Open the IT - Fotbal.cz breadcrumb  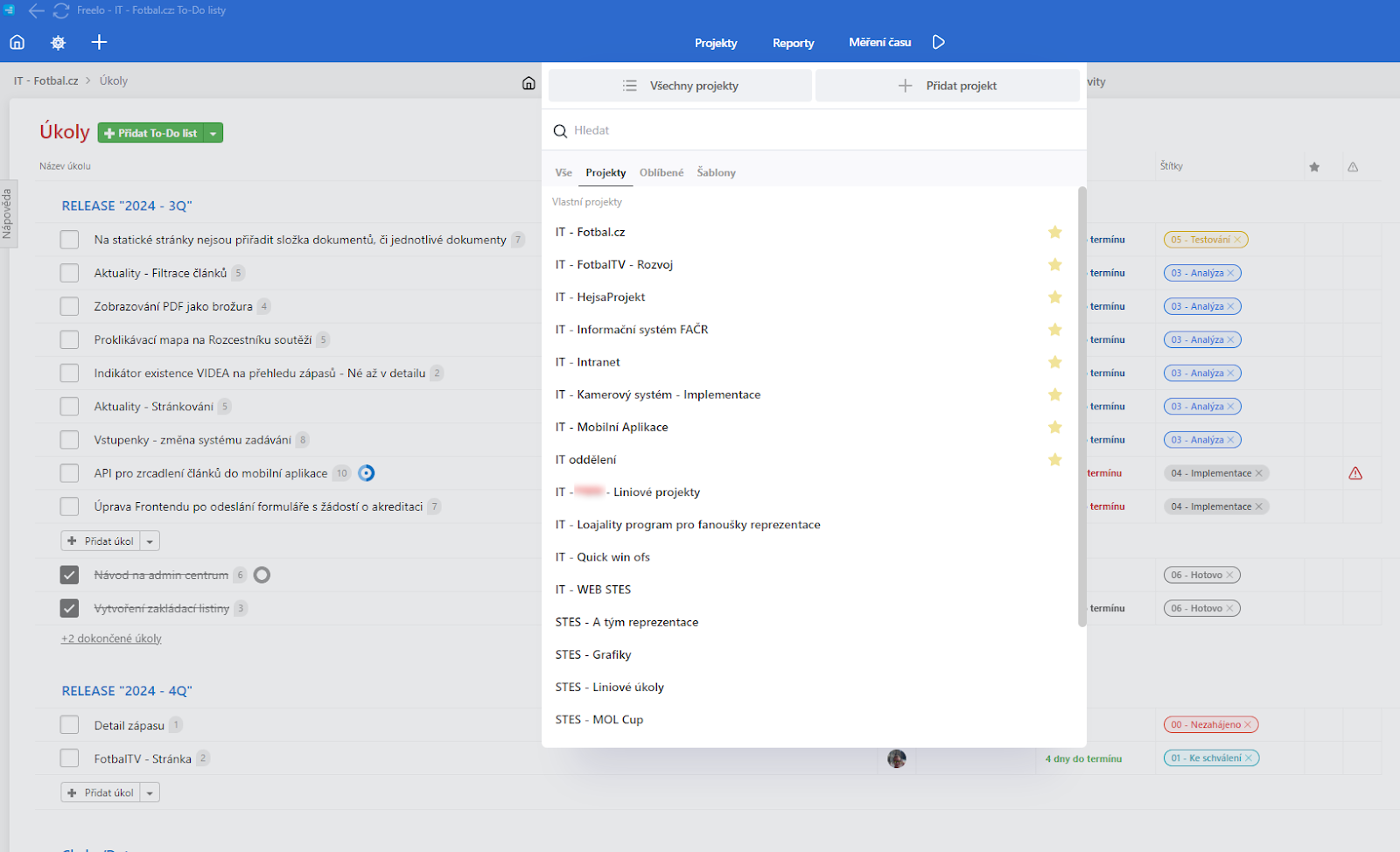click(45, 80)
